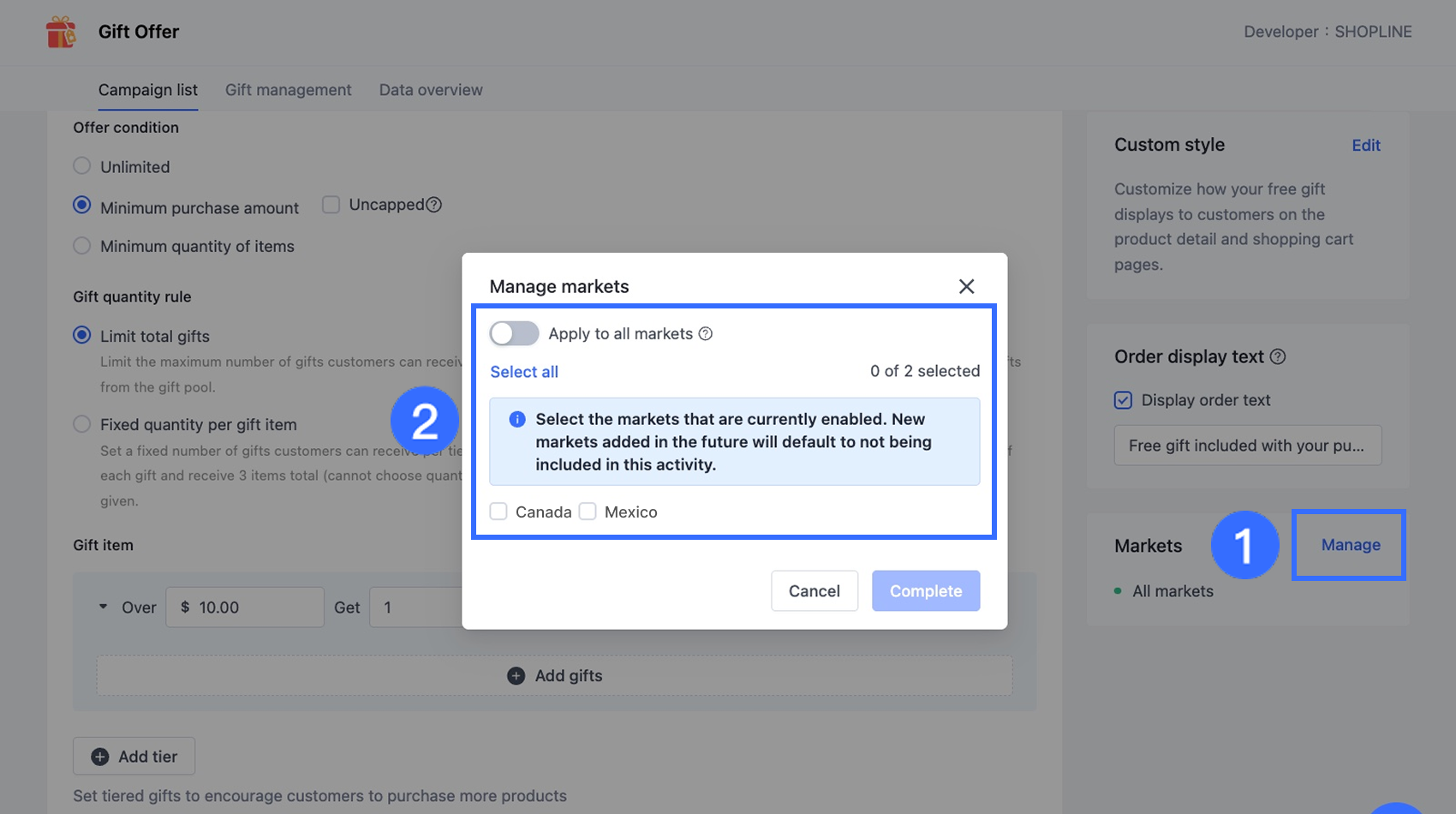Click the plus icon on Add tier button
The image size is (1456, 814).
click(100, 757)
